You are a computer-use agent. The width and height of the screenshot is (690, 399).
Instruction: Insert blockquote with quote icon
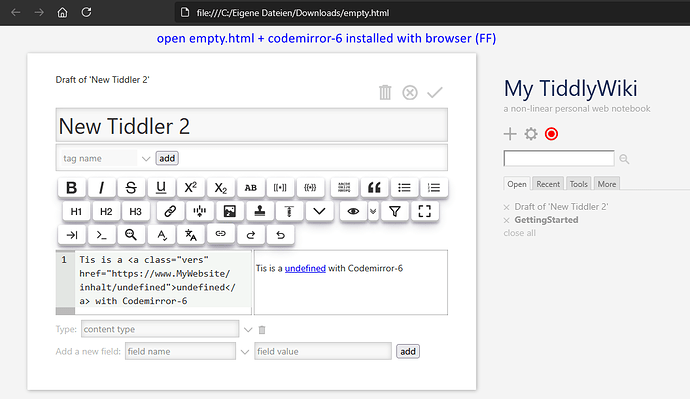tap(374, 188)
